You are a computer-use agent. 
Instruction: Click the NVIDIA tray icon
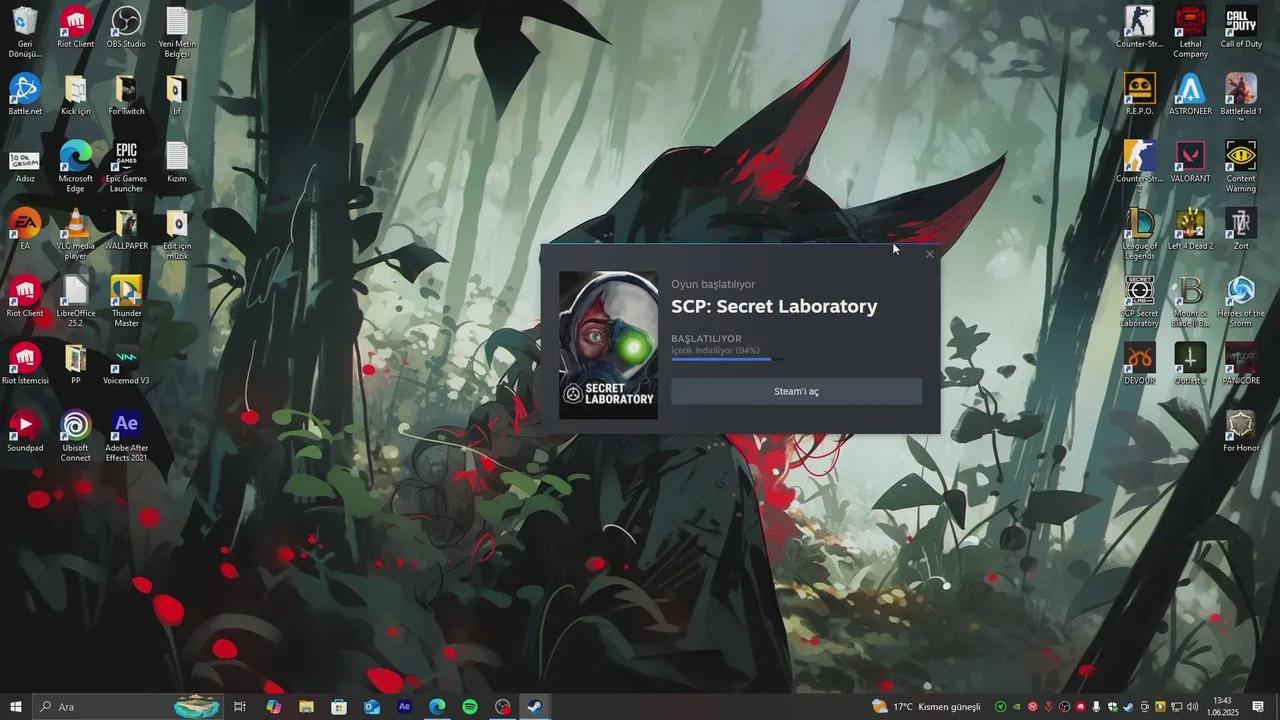point(1017,707)
